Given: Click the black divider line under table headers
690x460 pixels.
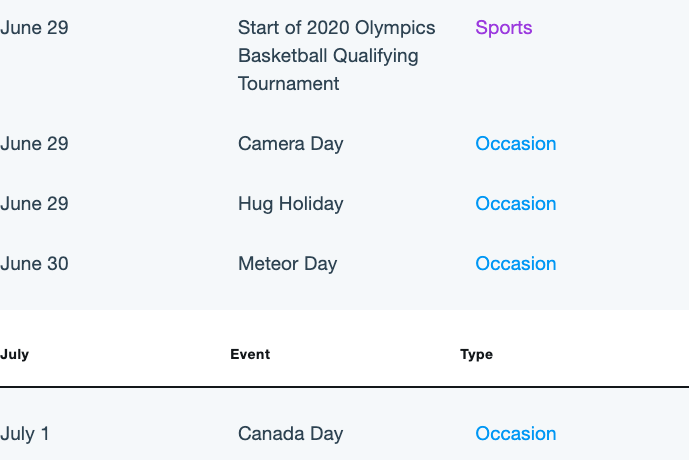Looking at the screenshot, I should pos(345,387).
